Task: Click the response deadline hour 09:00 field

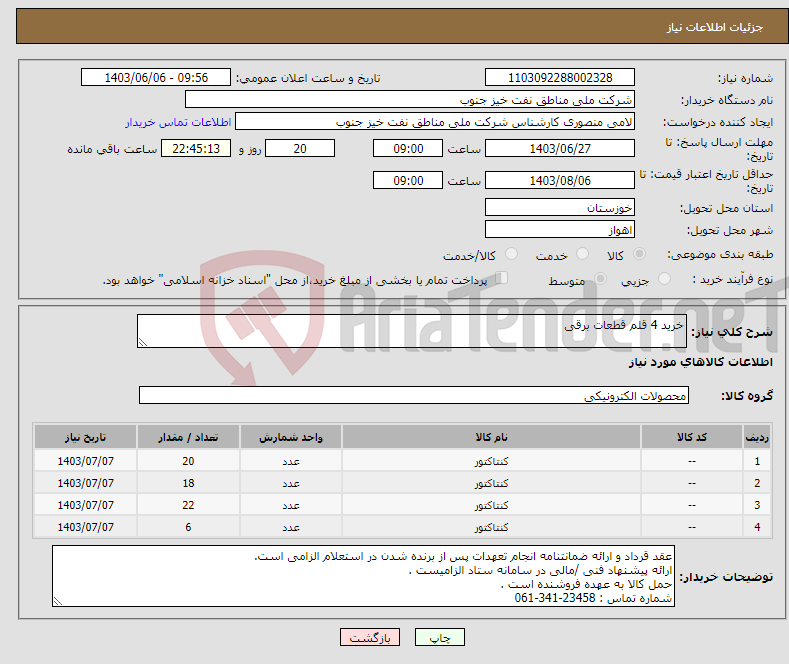Action: (x=408, y=148)
